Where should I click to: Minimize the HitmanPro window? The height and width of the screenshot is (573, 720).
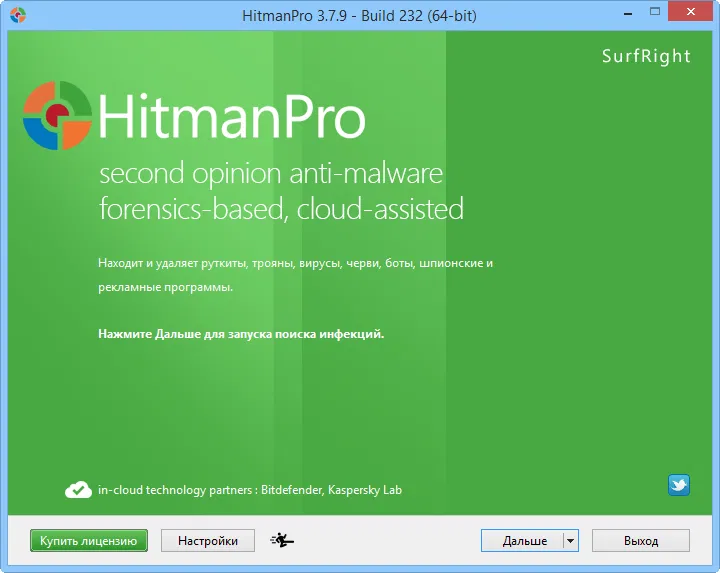pos(628,14)
